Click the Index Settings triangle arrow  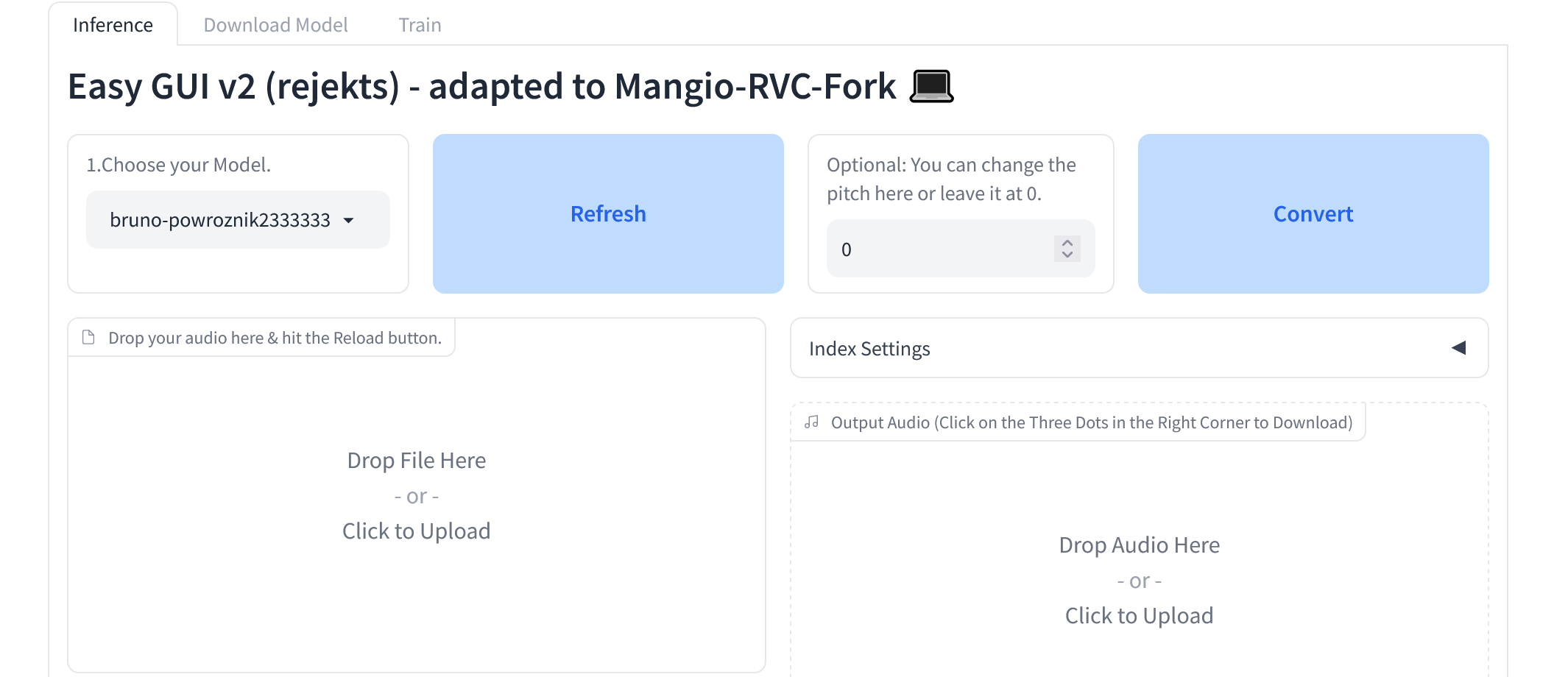click(x=1458, y=348)
